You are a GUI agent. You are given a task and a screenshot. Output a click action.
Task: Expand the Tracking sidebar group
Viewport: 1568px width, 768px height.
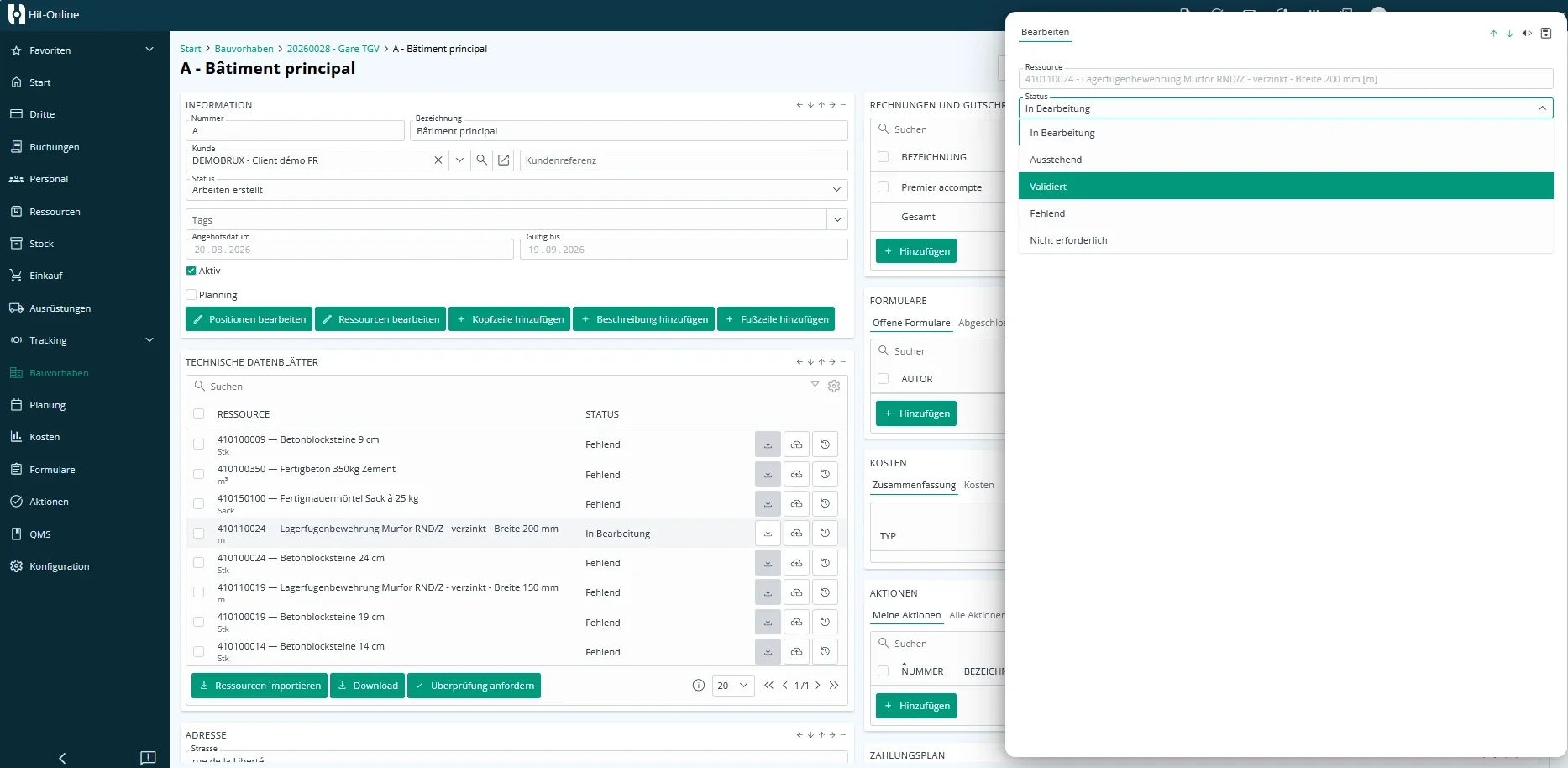coord(149,340)
